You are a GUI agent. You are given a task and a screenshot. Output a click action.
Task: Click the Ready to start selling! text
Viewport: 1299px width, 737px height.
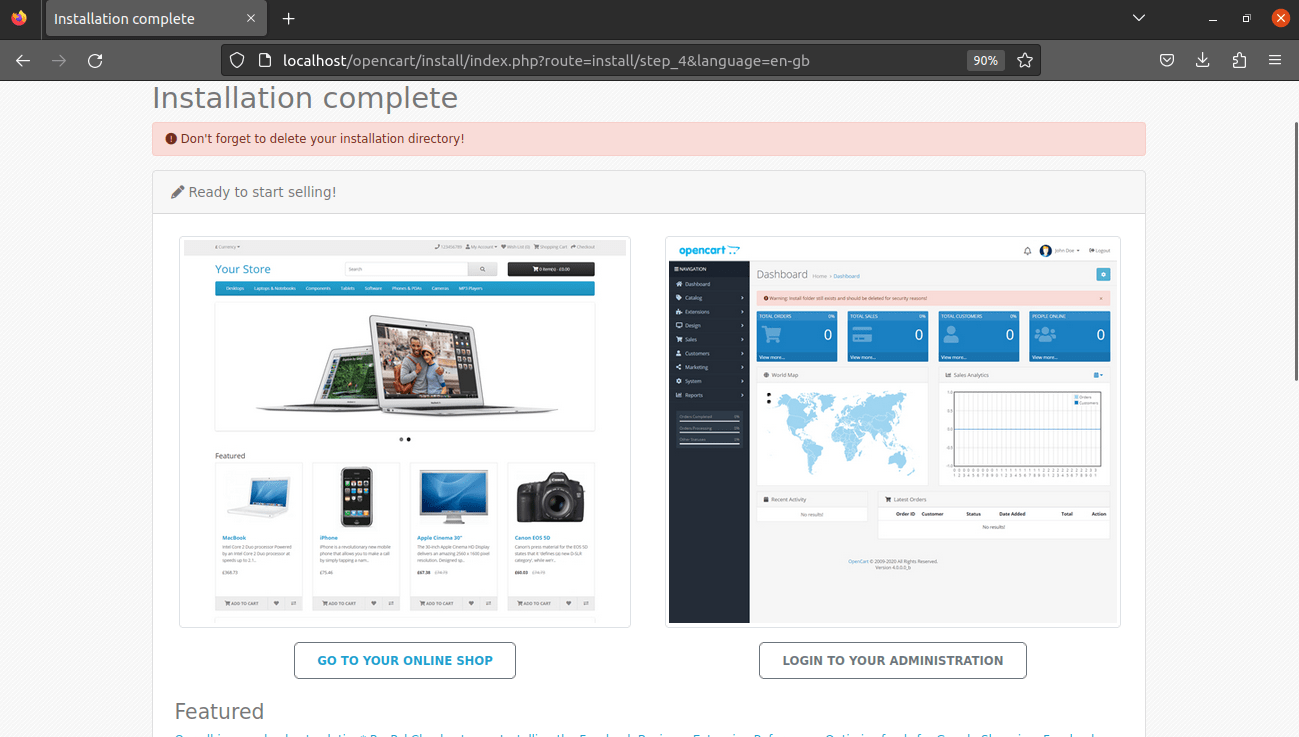click(262, 192)
